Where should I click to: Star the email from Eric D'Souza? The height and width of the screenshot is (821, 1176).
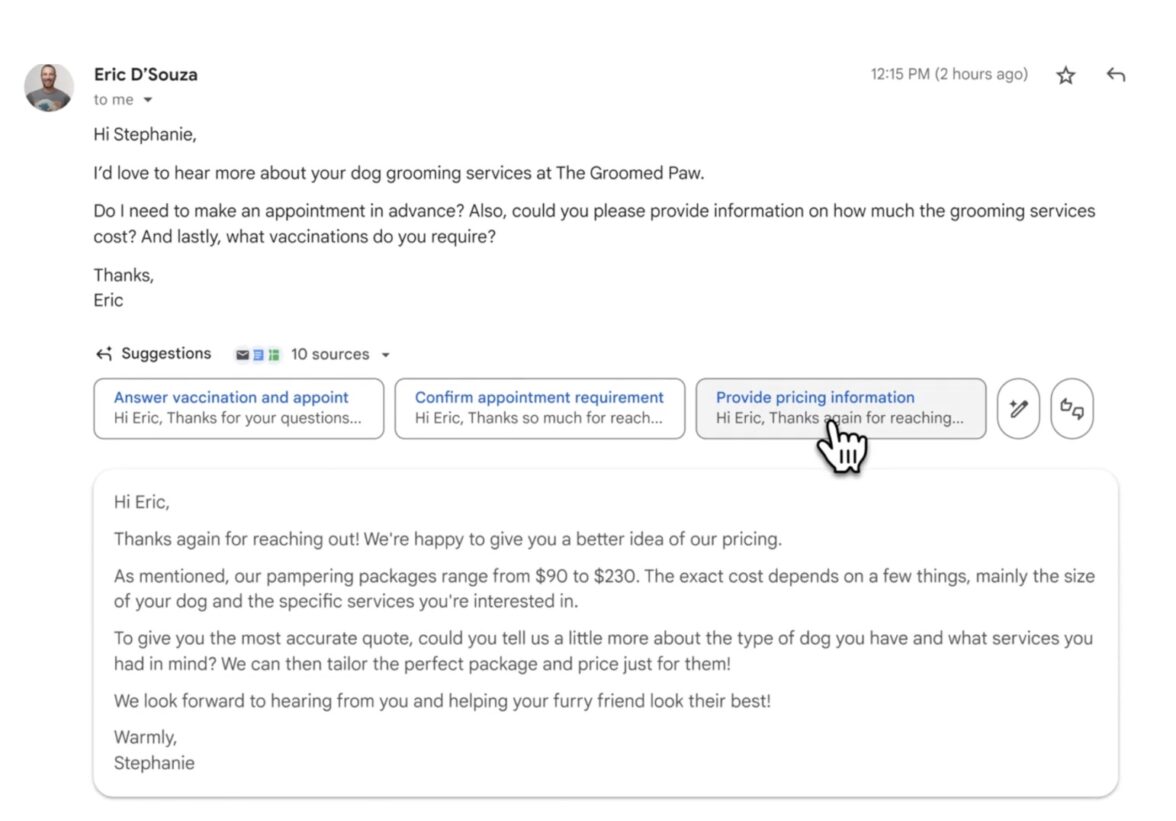[x=1066, y=75]
